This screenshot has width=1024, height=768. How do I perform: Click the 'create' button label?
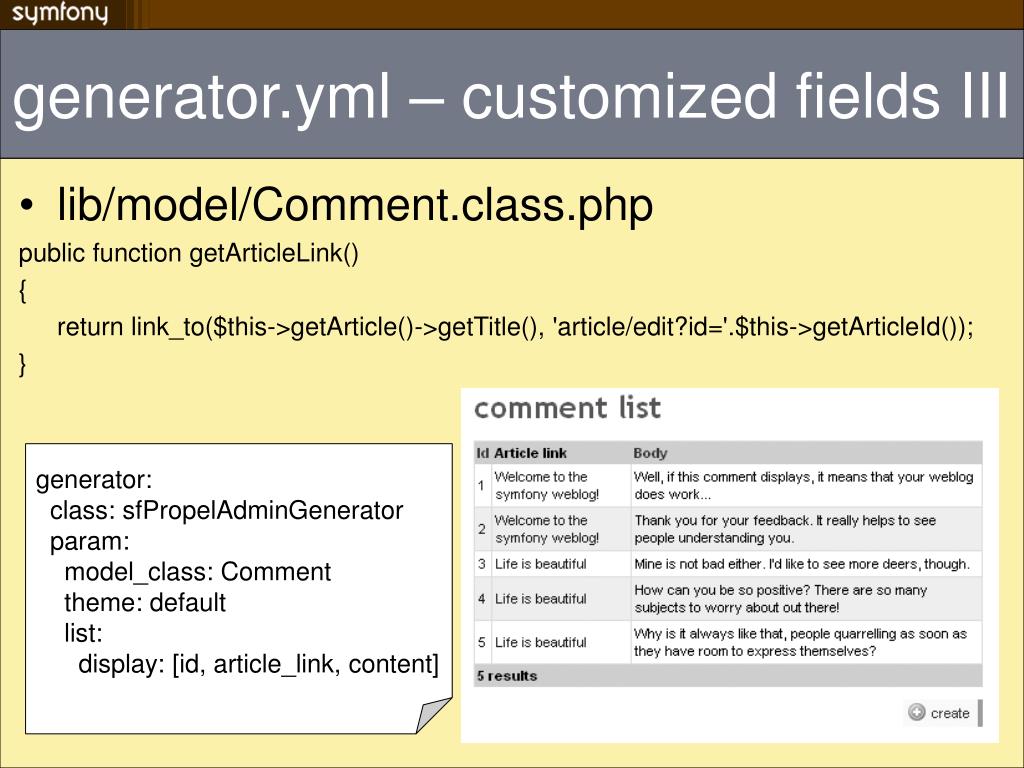click(950, 713)
